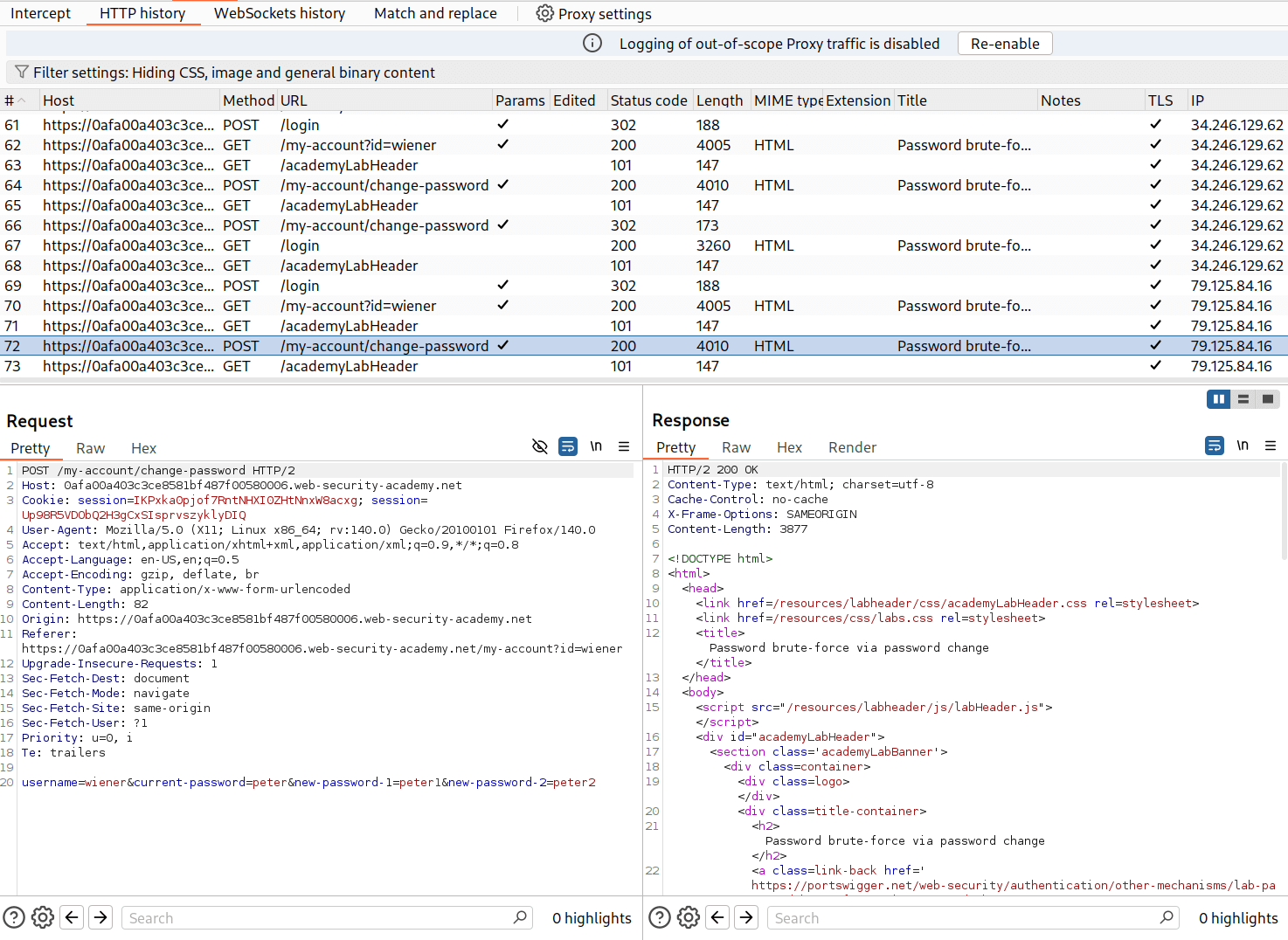Open the Response editor hamburger menu

tap(1271, 446)
